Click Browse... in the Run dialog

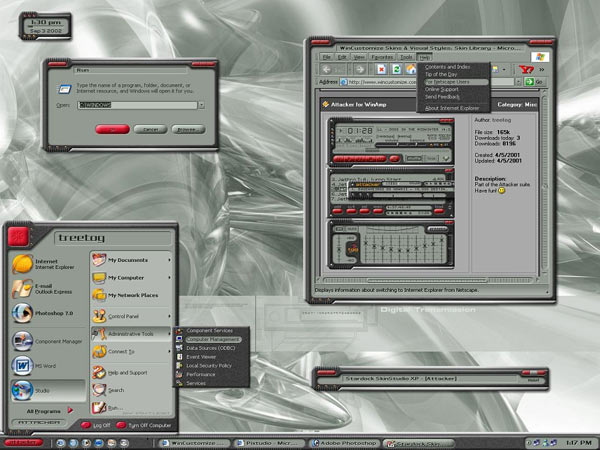[x=188, y=129]
